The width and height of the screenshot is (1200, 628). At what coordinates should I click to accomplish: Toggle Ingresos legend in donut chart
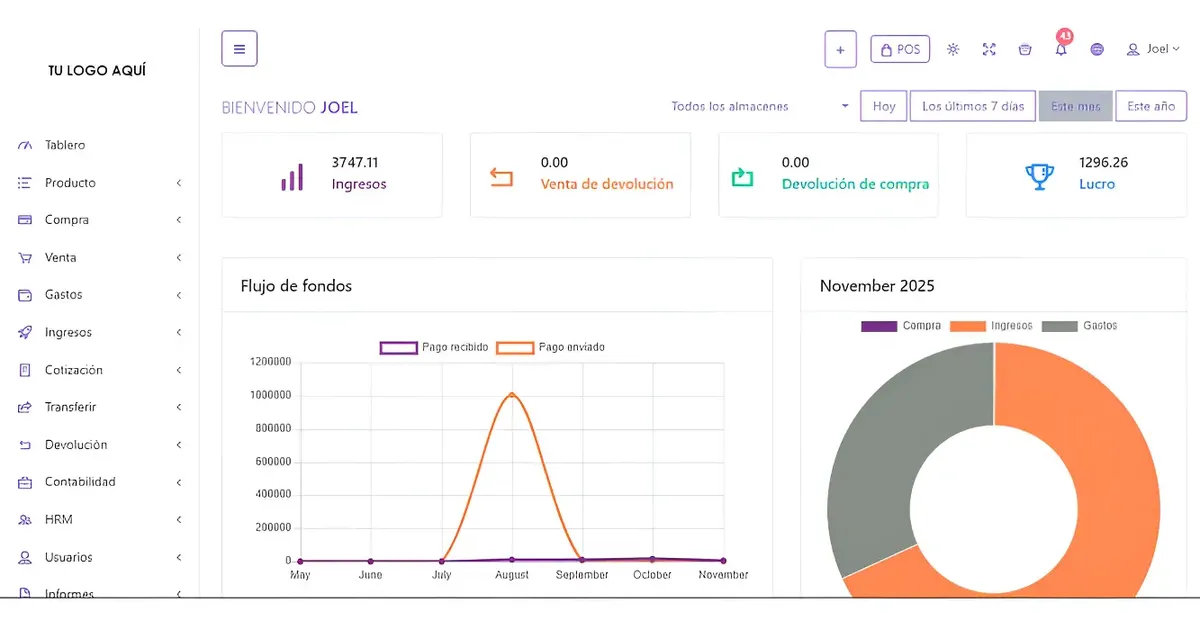pyautogui.click(x=990, y=326)
